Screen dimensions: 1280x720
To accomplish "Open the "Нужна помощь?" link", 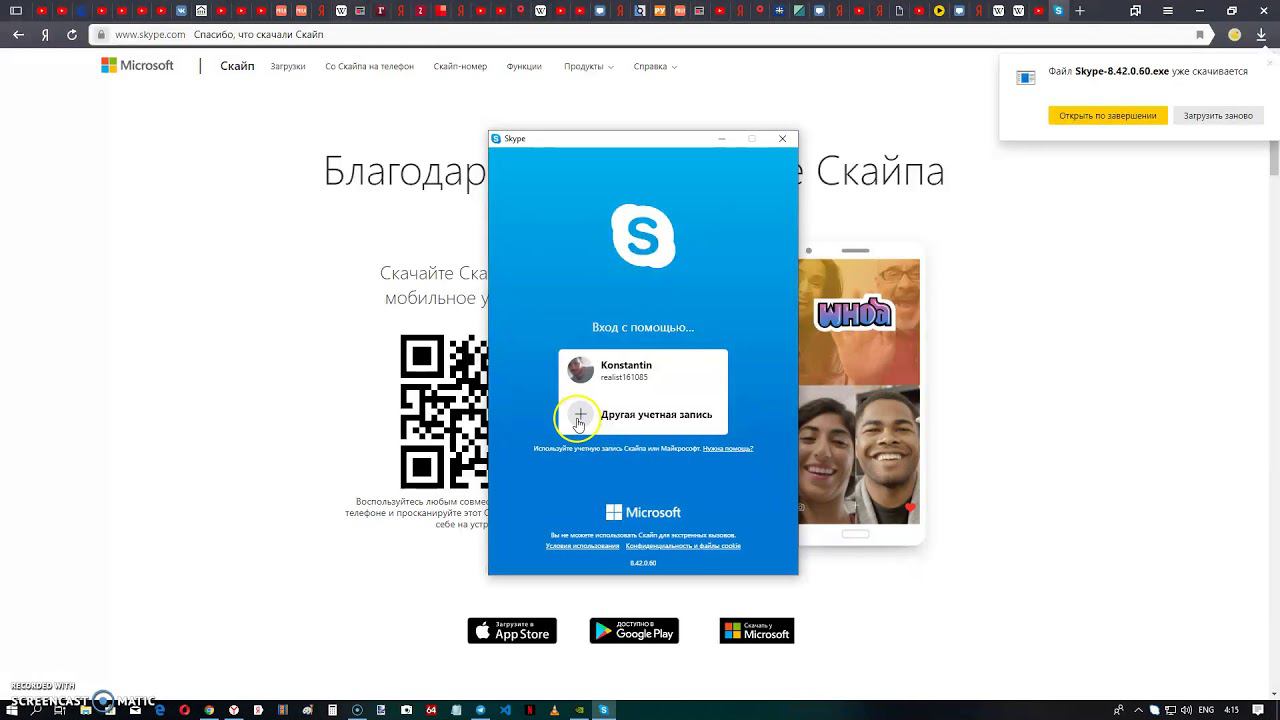I will (x=728, y=449).
